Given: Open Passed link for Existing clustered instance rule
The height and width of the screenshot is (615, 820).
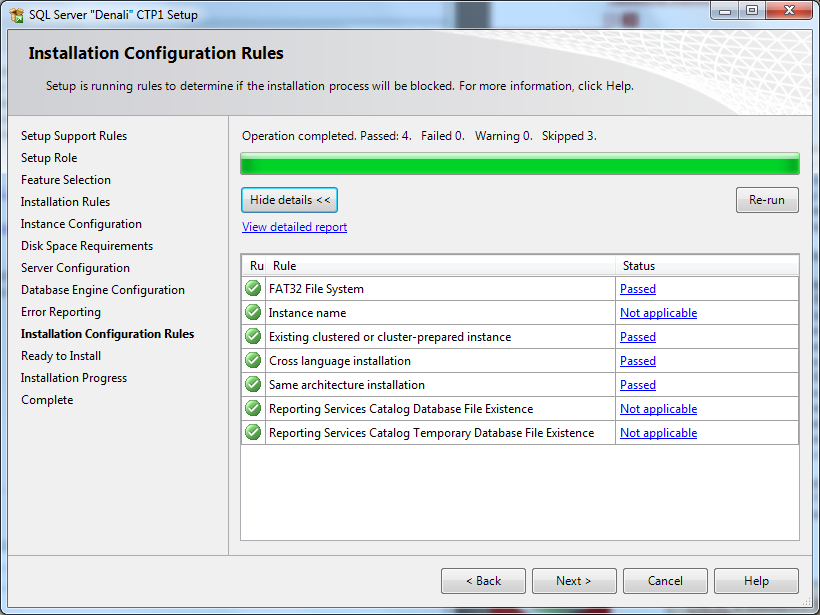Looking at the screenshot, I should pos(637,337).
